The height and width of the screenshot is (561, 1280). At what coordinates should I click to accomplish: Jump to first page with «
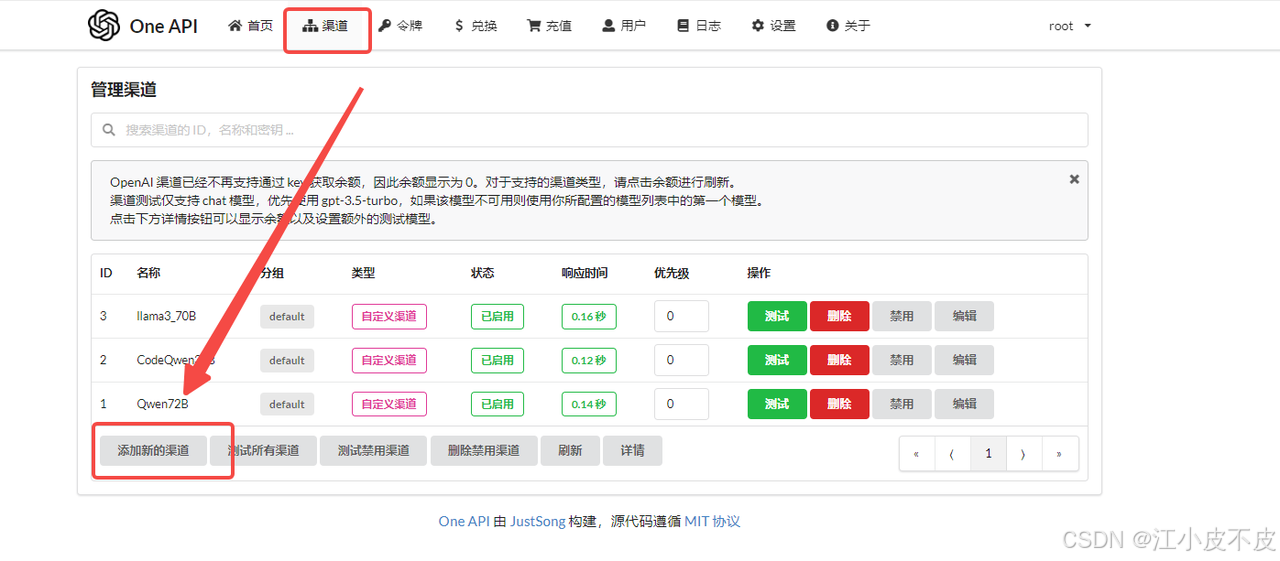(916, 454)
